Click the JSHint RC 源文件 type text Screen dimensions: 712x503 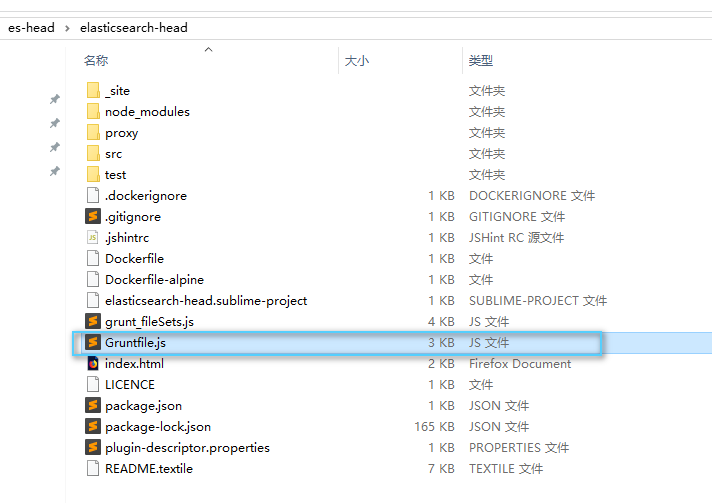(x=516, y=237)
